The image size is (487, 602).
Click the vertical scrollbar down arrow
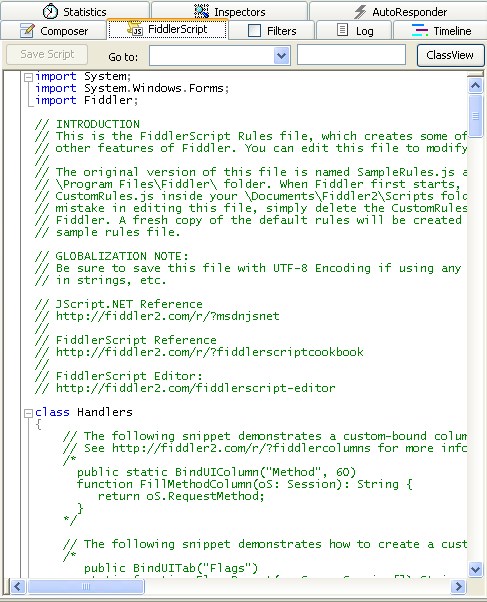[475, 569]
